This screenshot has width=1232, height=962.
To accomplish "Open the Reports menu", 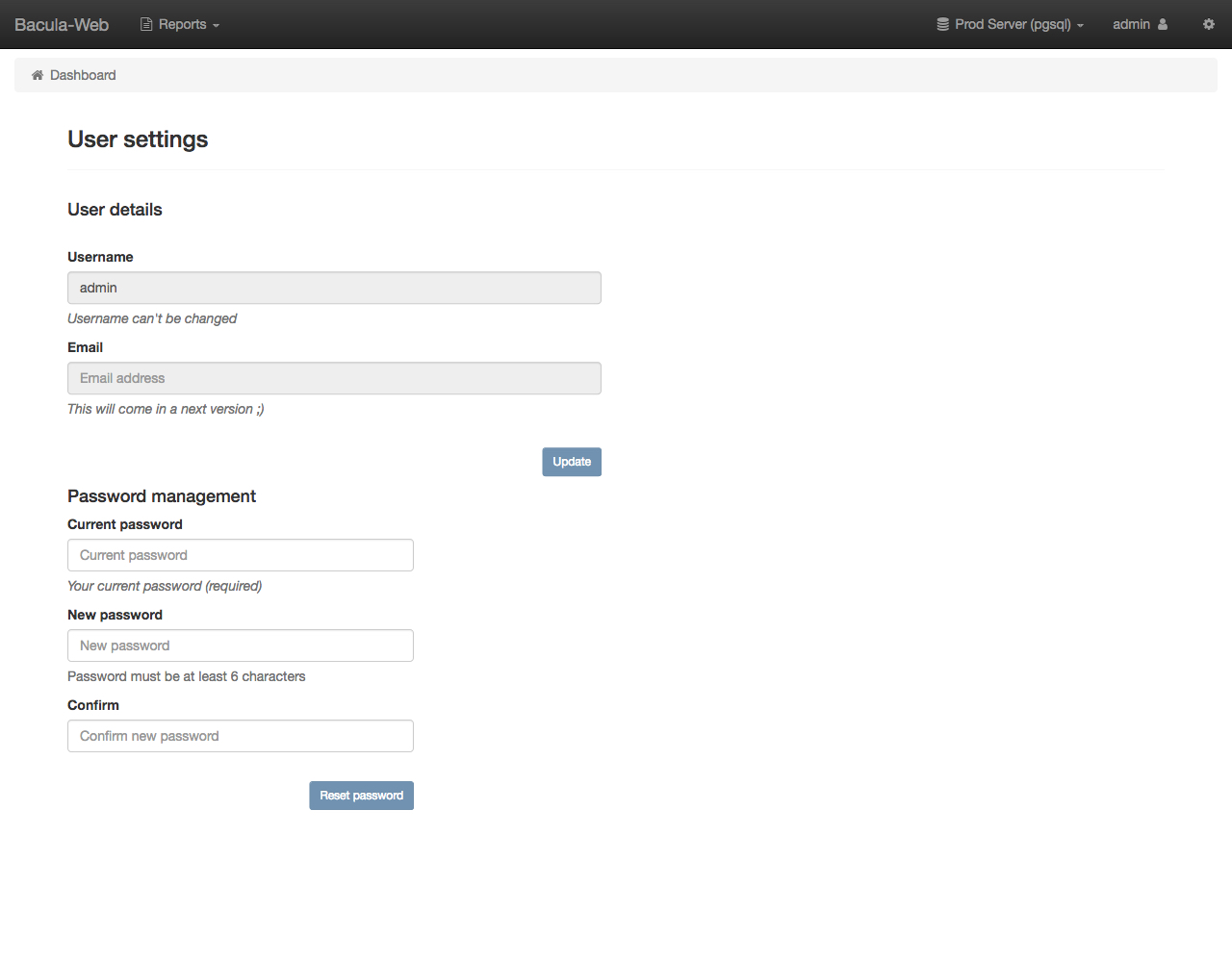I will pyautogui.click(x=182, y=24).
